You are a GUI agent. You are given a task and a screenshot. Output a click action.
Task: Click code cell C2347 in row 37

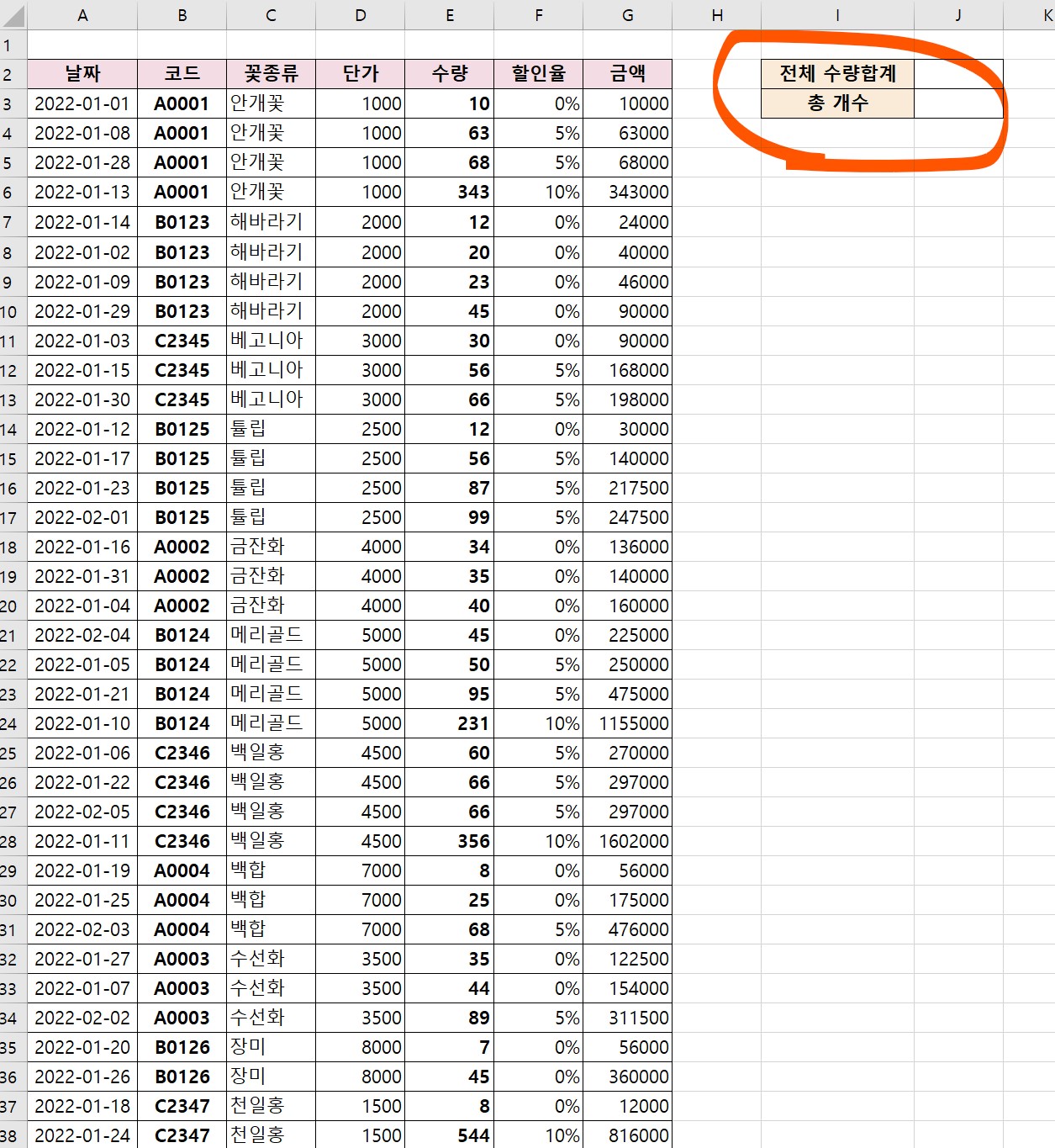pos(182,1106)
